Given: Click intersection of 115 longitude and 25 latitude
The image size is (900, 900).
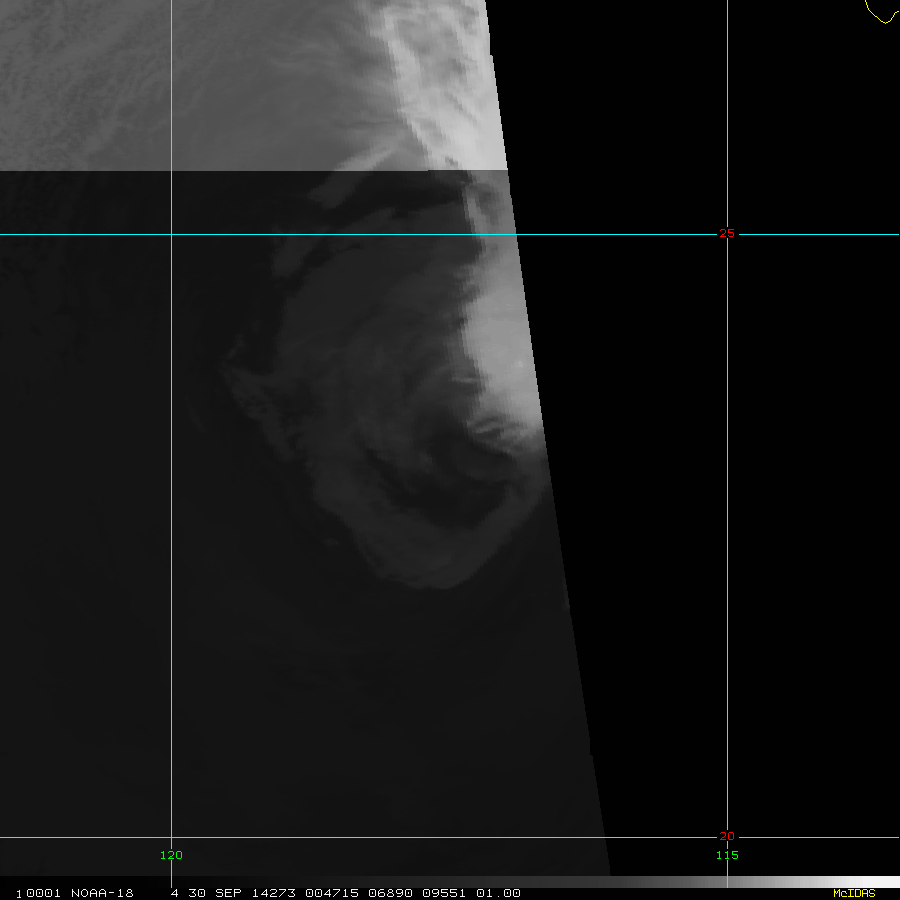Looking at the screenshot, I should (x=727, y=235).
